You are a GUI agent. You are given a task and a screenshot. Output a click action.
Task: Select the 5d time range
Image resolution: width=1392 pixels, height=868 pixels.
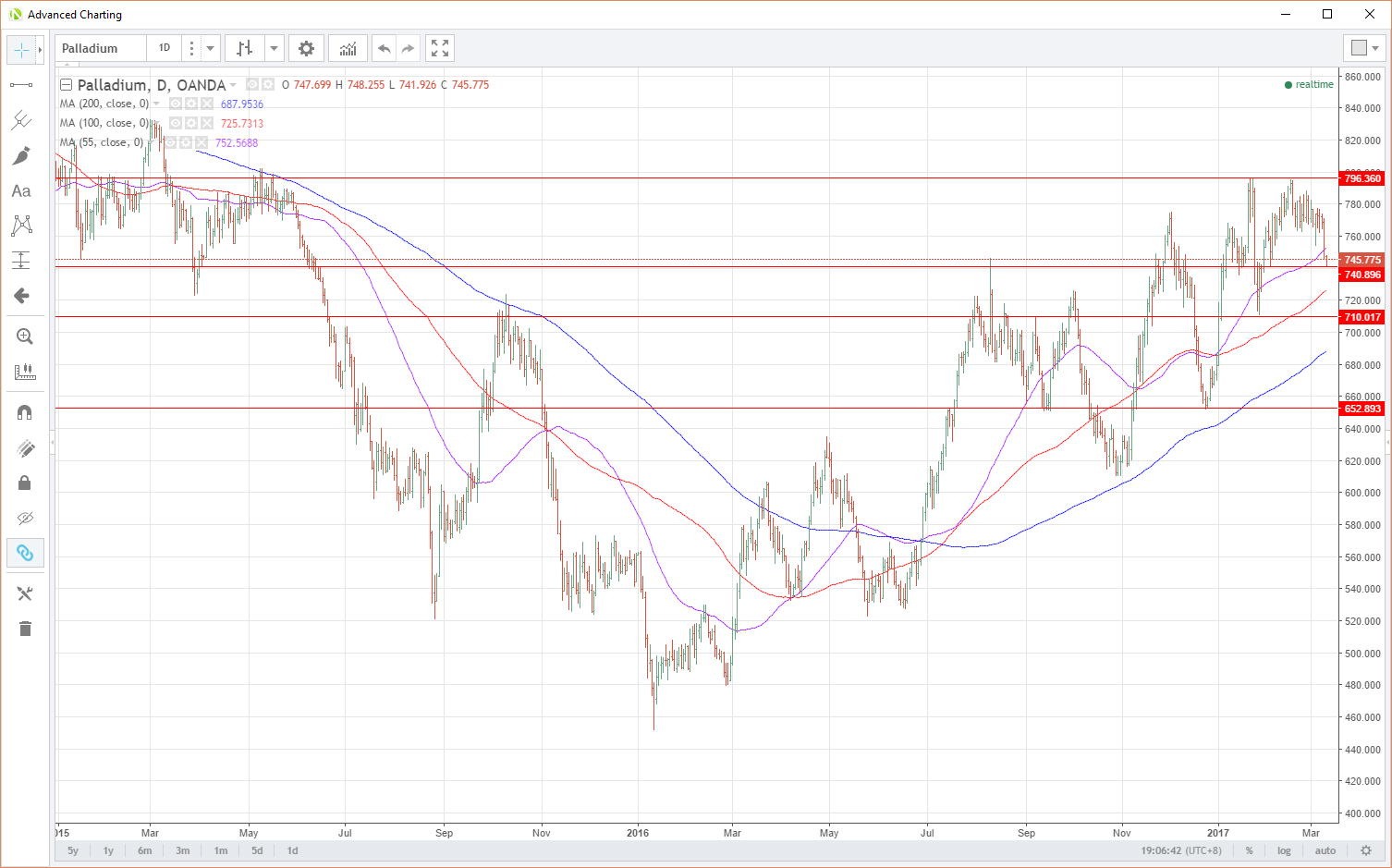tap(257, 850)
